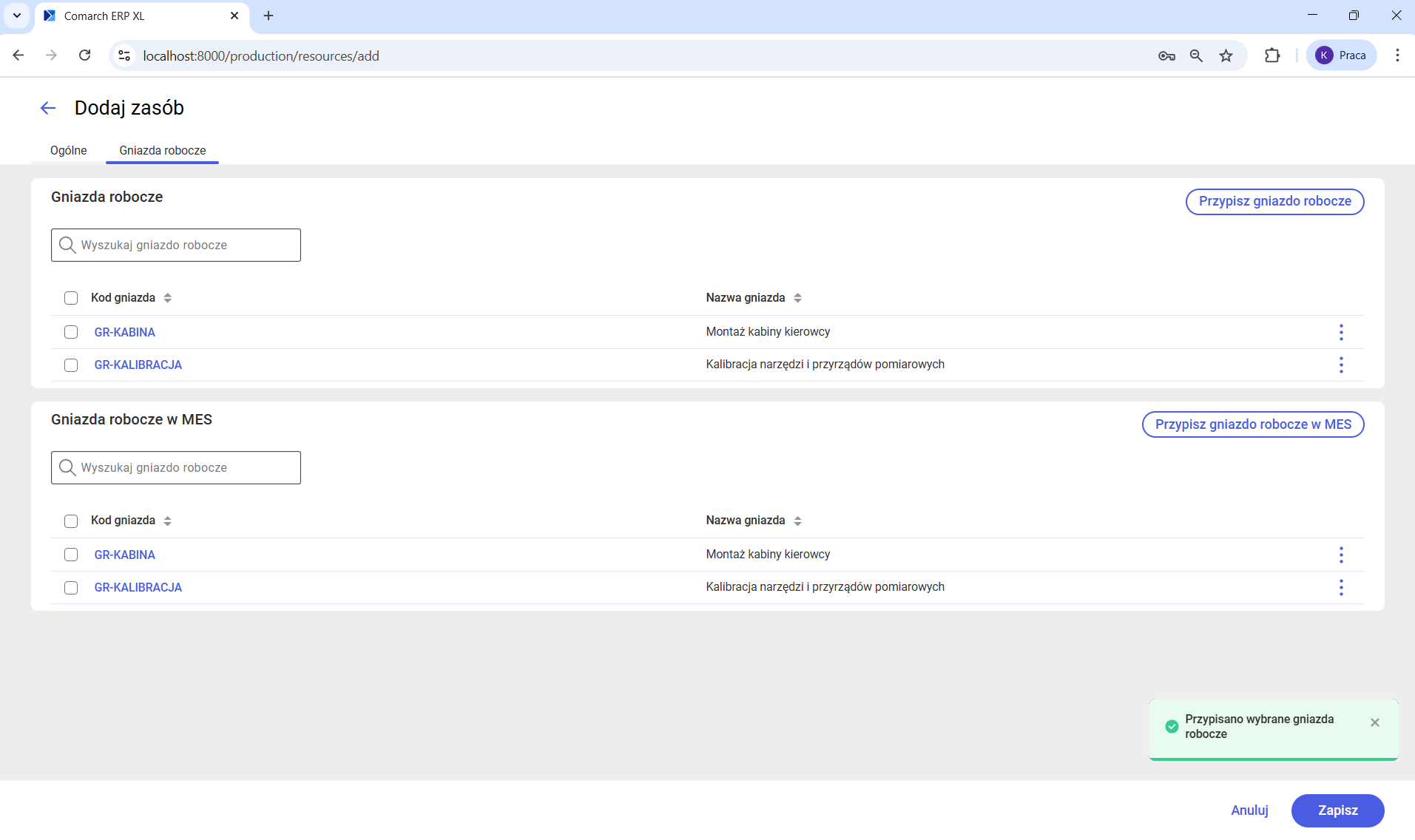
Task: Tick the GR-KABINA checkbox in MES section
Action: (71, 555)
